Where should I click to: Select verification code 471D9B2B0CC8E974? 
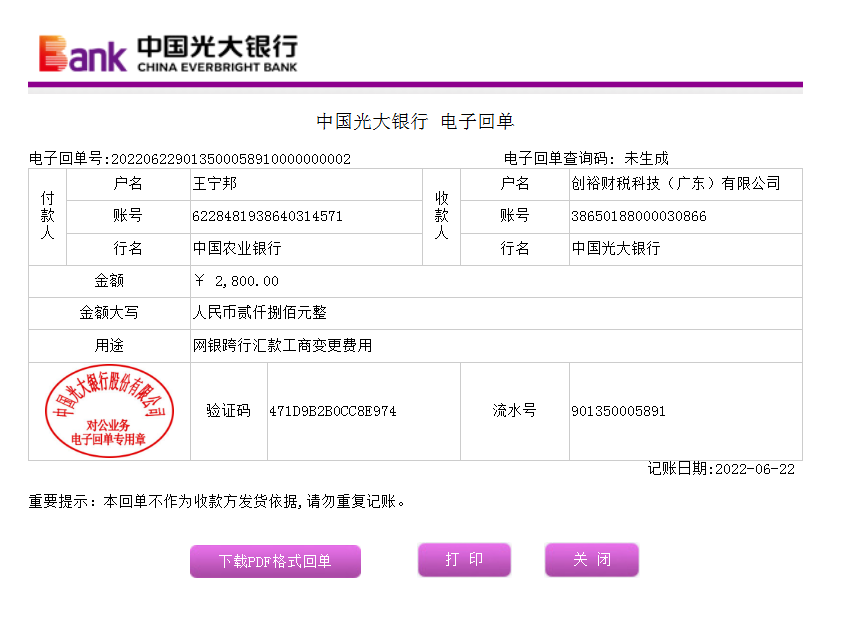click(x=333, y=411)
